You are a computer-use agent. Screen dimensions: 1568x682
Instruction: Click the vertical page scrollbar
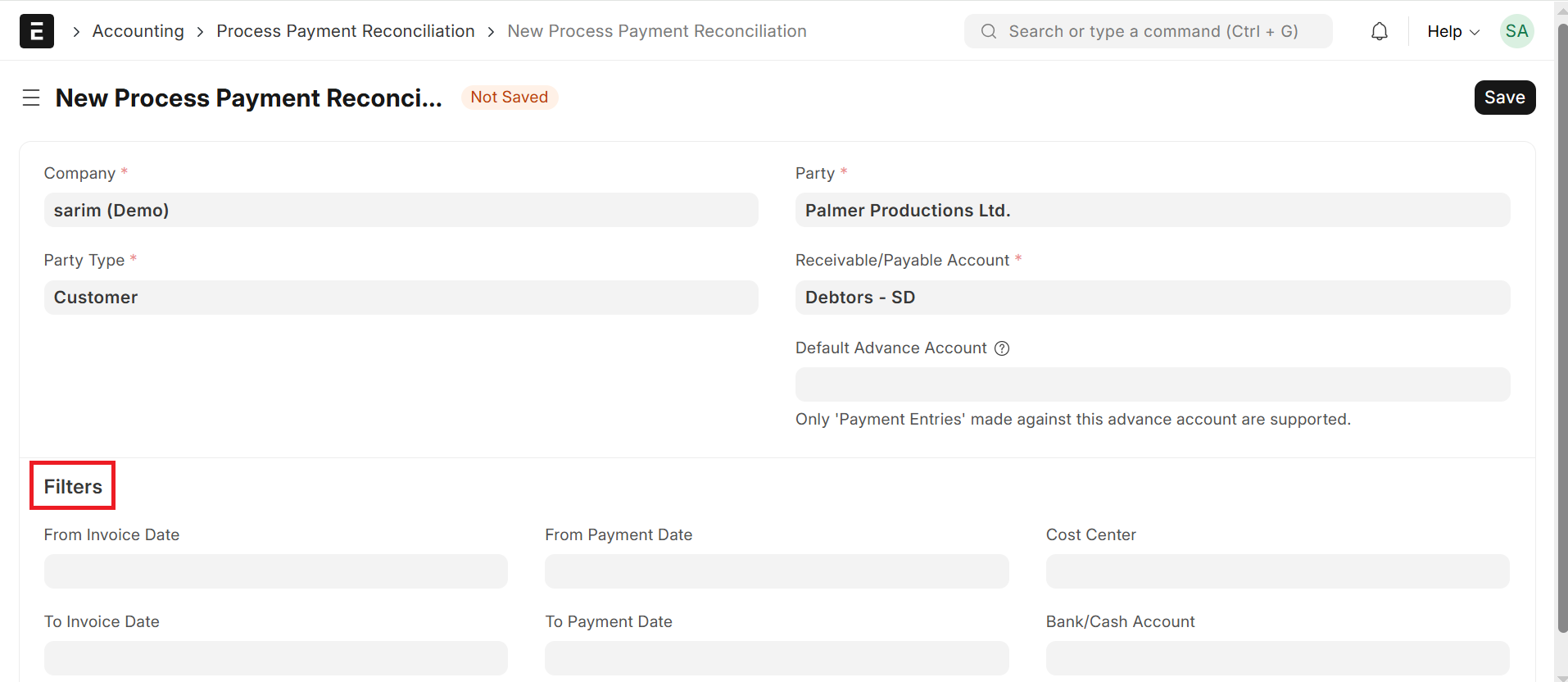(1561, 328)
